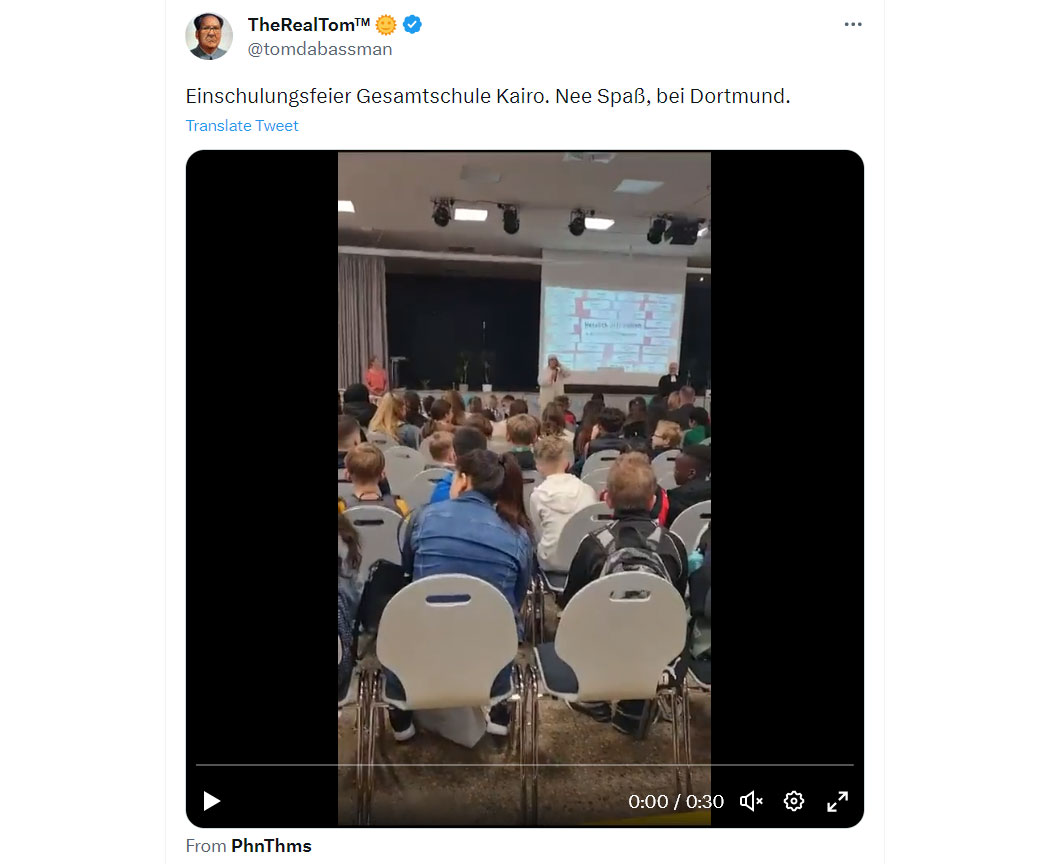Open the three-dot more options menu
This screenshot has width=1050, height=864.
(x=852, y=24)
